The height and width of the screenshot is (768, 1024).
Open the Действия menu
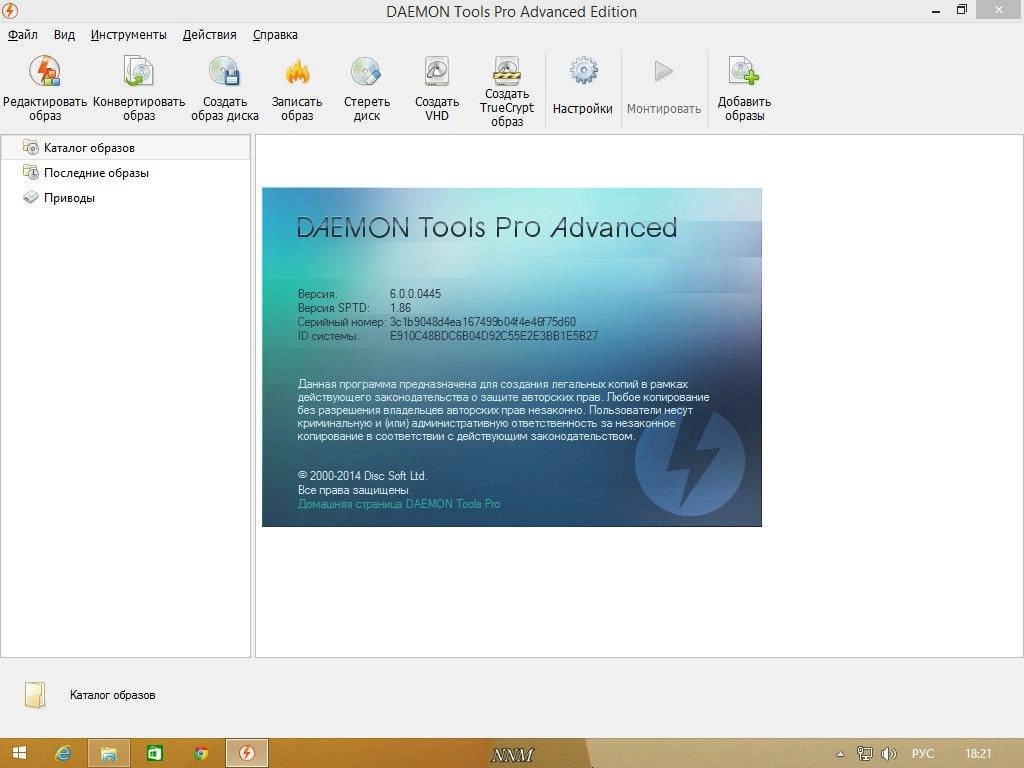[x=210, y=35]
